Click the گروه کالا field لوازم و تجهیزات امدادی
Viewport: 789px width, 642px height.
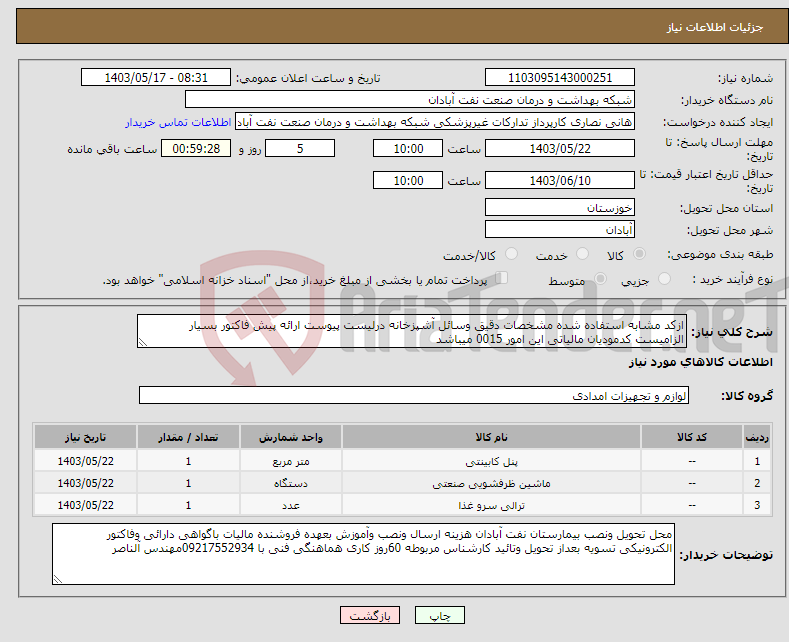point(414,395)
